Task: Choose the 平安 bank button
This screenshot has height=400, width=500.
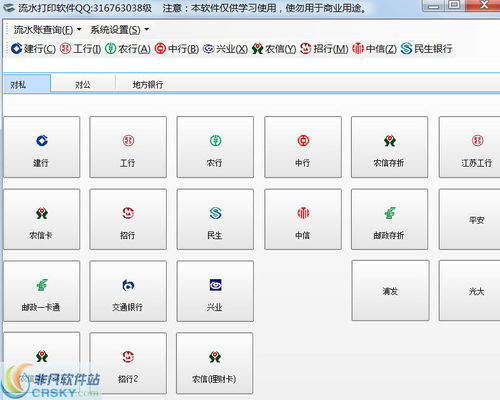Action: coord(470,219)
